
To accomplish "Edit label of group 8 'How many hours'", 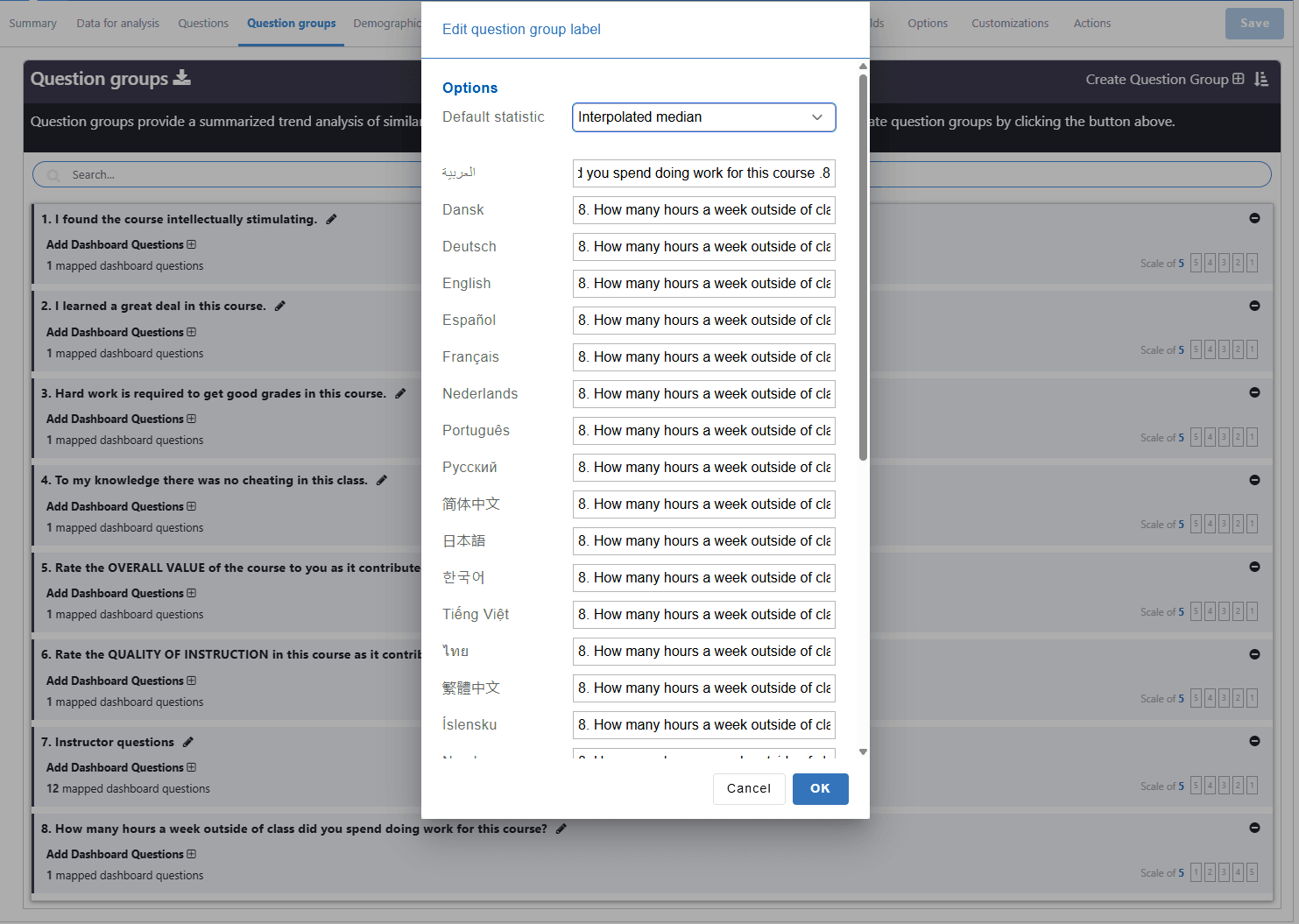I will pos(561,829).
